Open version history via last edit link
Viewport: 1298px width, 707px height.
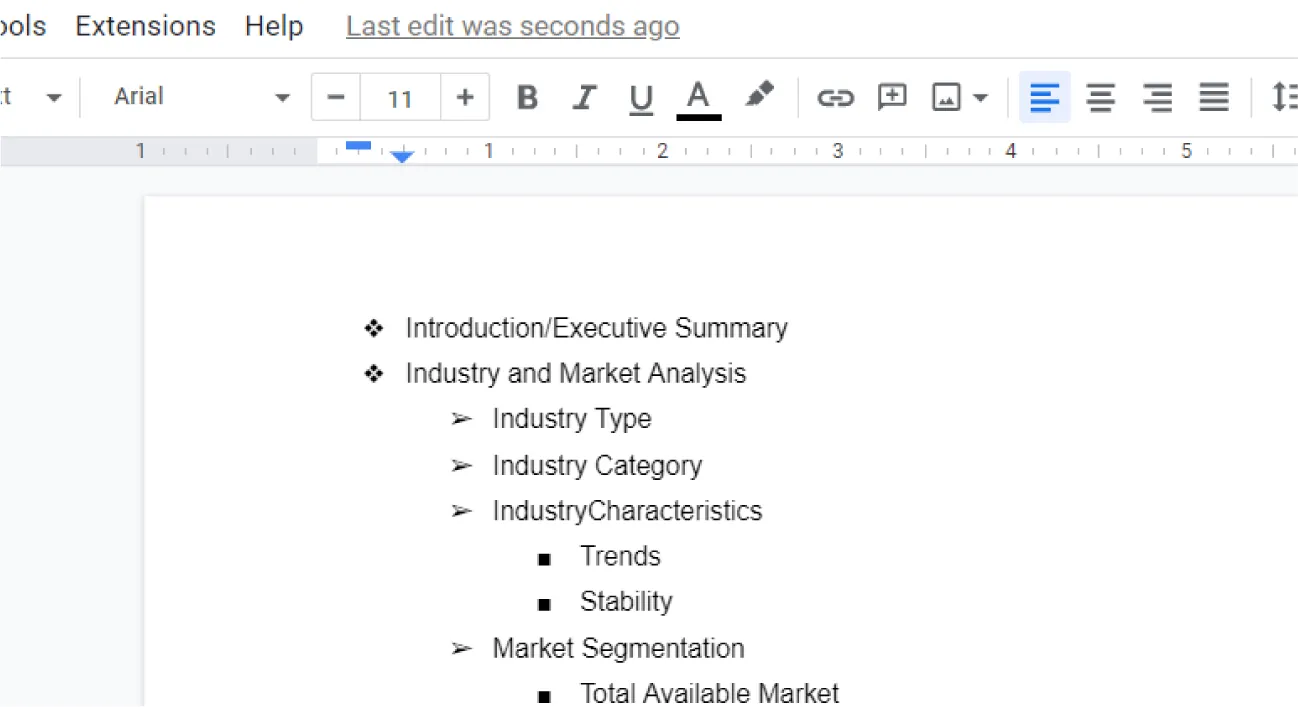click(x=511, y=26)
